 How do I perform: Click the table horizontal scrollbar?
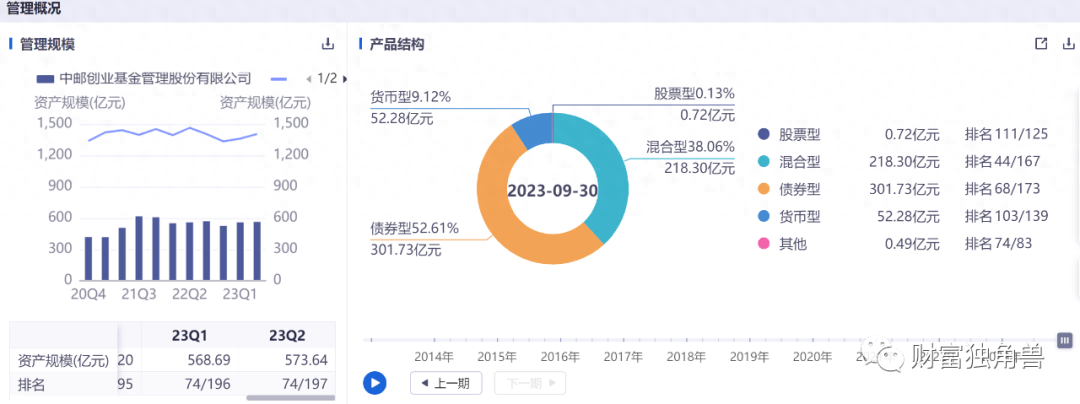tap(290, 398)
